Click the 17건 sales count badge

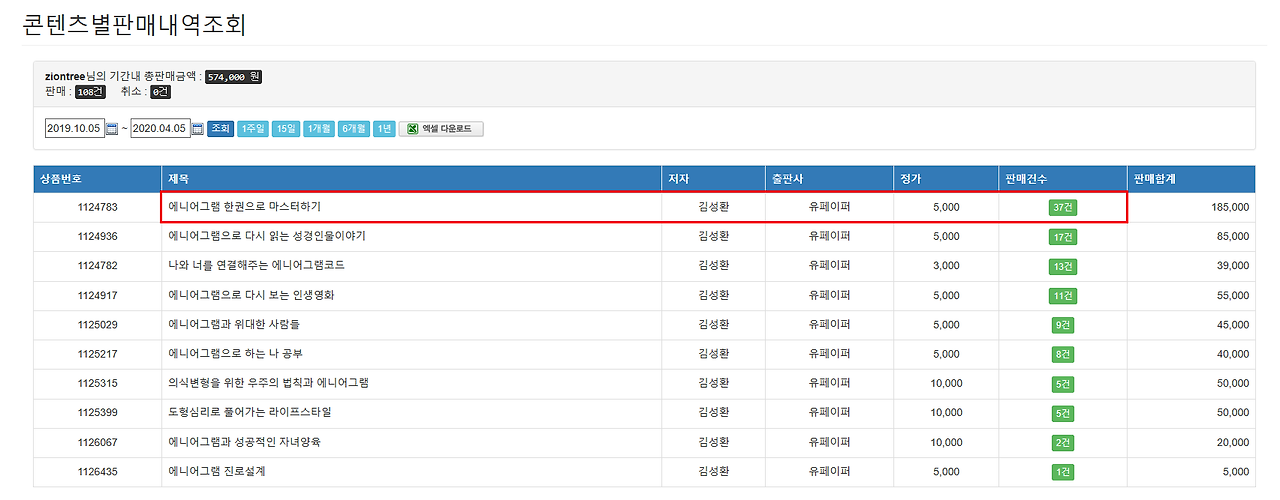[x=1062, y=237]
